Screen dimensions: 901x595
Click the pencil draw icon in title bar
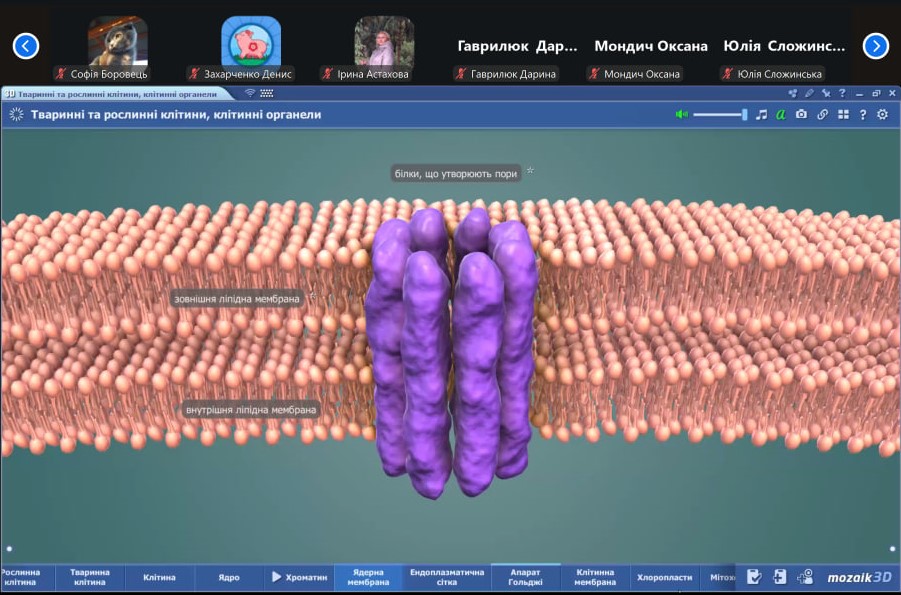(x=809, y=93)
